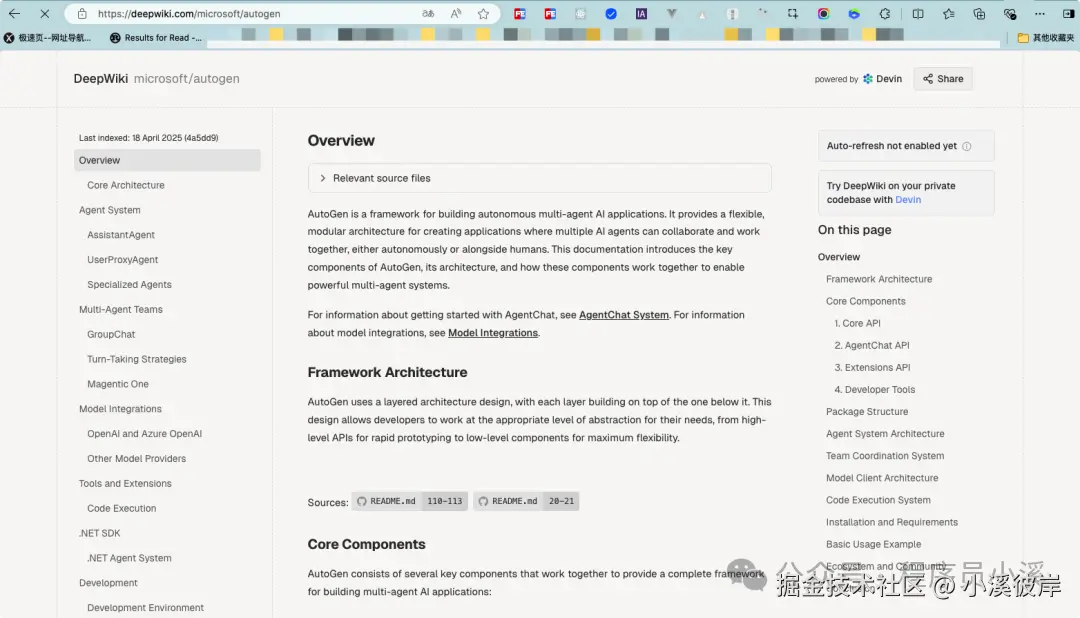Jump to 3. Extensions API in On this page

pos(872,367)
